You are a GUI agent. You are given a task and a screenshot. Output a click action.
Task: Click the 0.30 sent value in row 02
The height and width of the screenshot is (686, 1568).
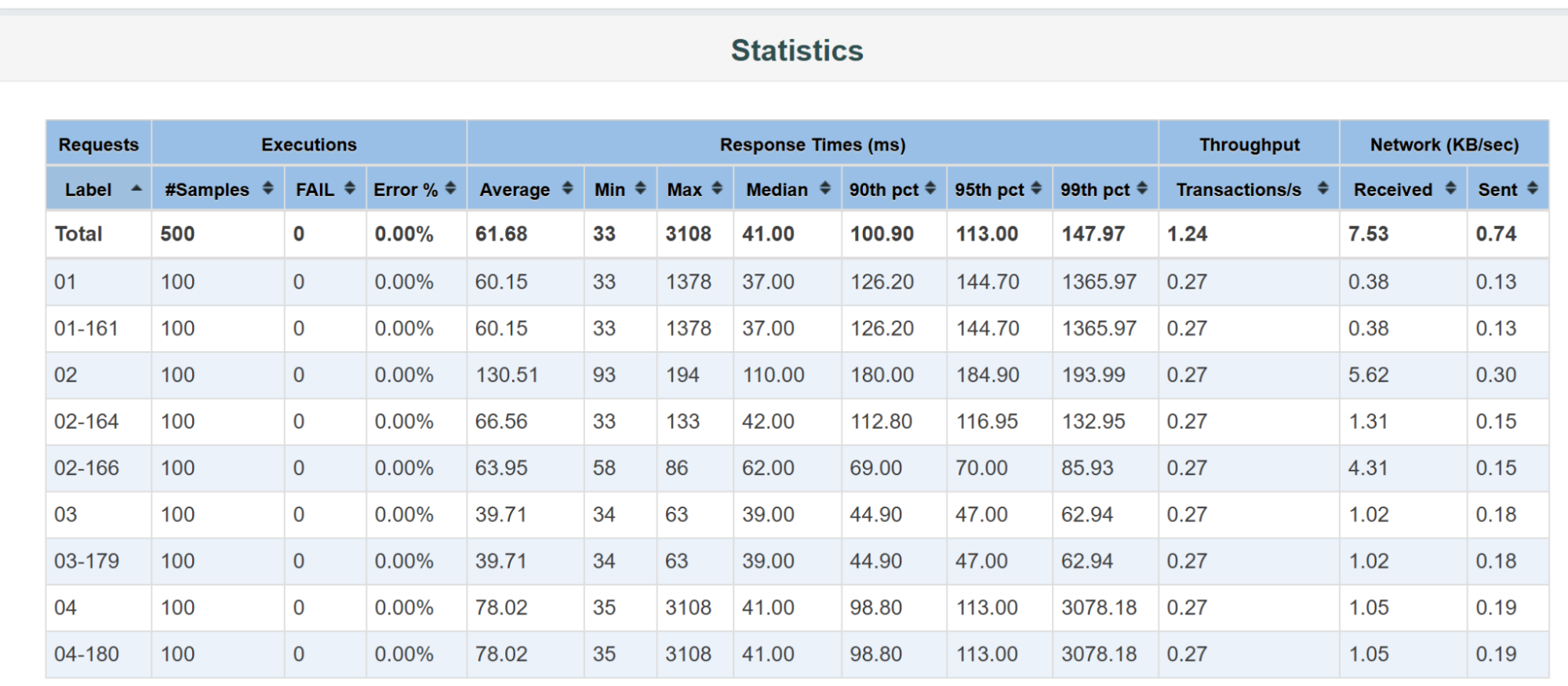tap(1496, 375)
